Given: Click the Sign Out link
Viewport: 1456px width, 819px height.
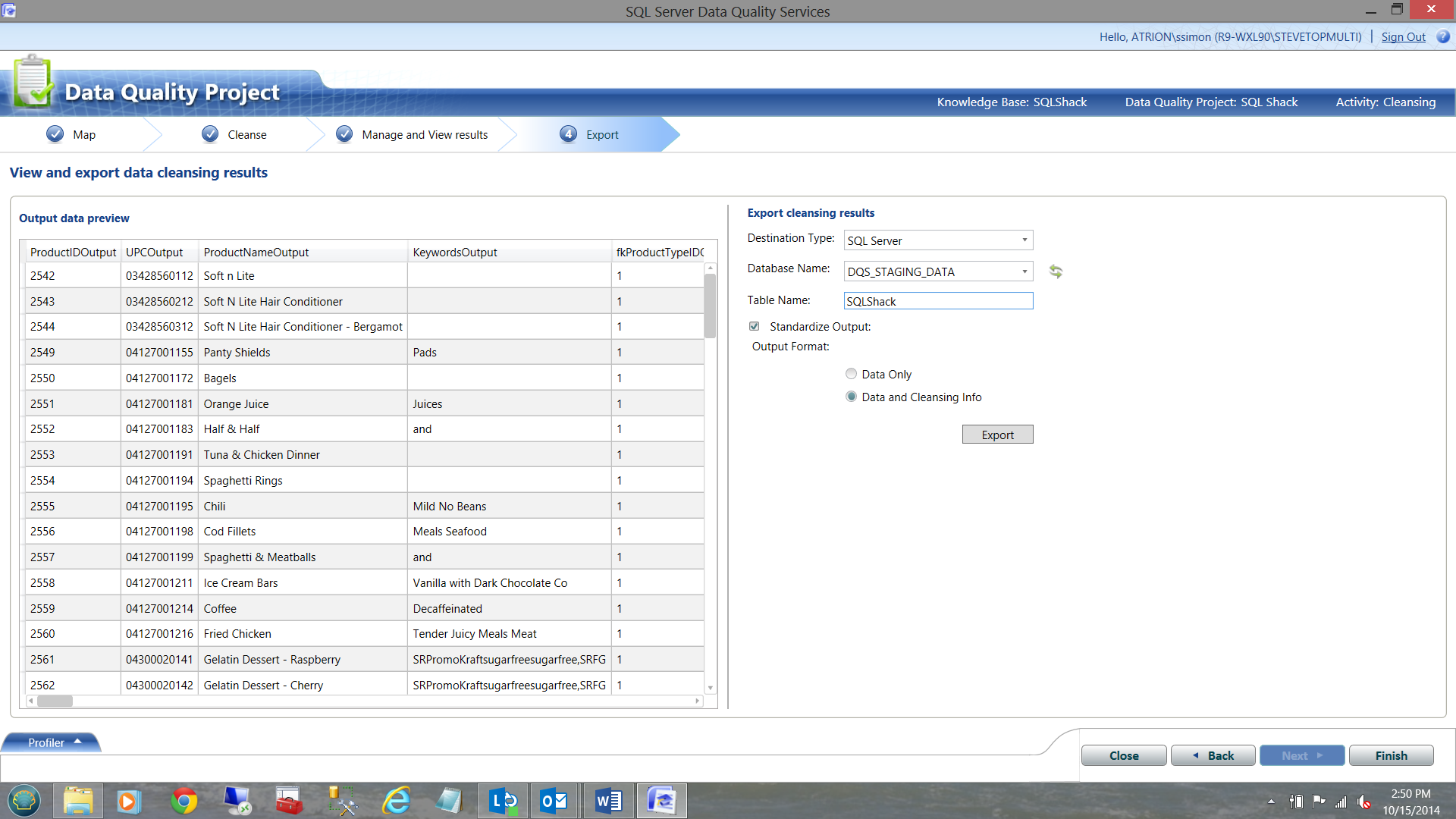Looking at the screenshot, I should [x=1403, y=36].
